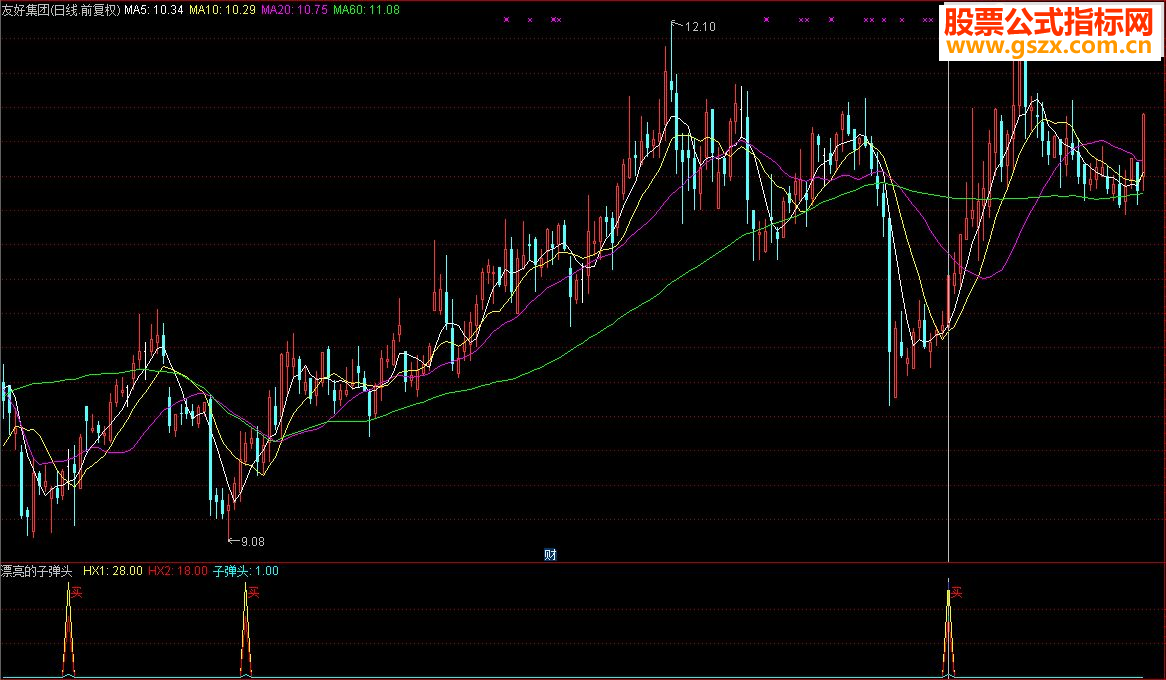Click the 9.08 low price label
The image size is (1166, 680).
coord(253,542)
